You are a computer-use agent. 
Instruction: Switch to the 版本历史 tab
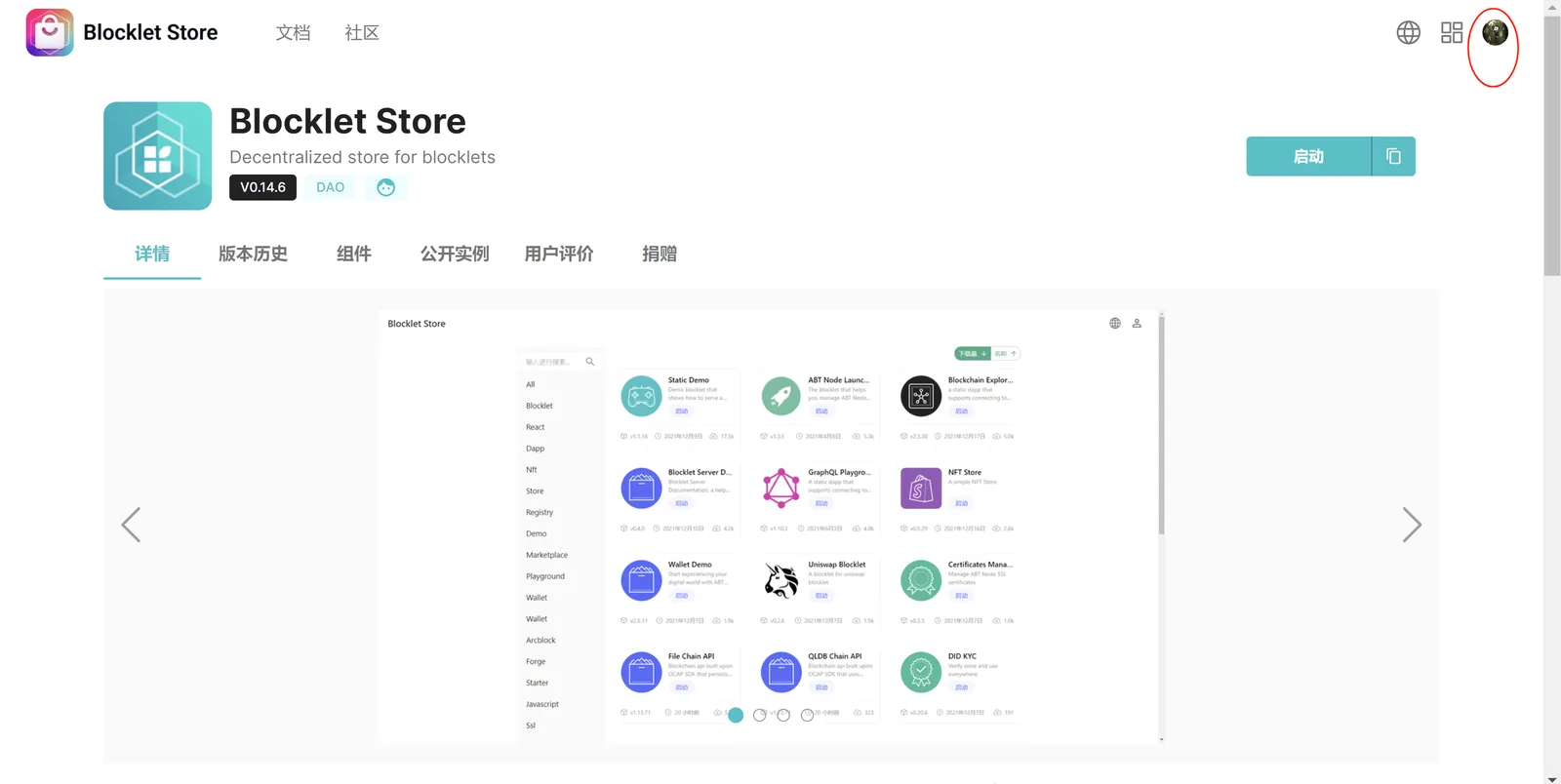(253, 254)
